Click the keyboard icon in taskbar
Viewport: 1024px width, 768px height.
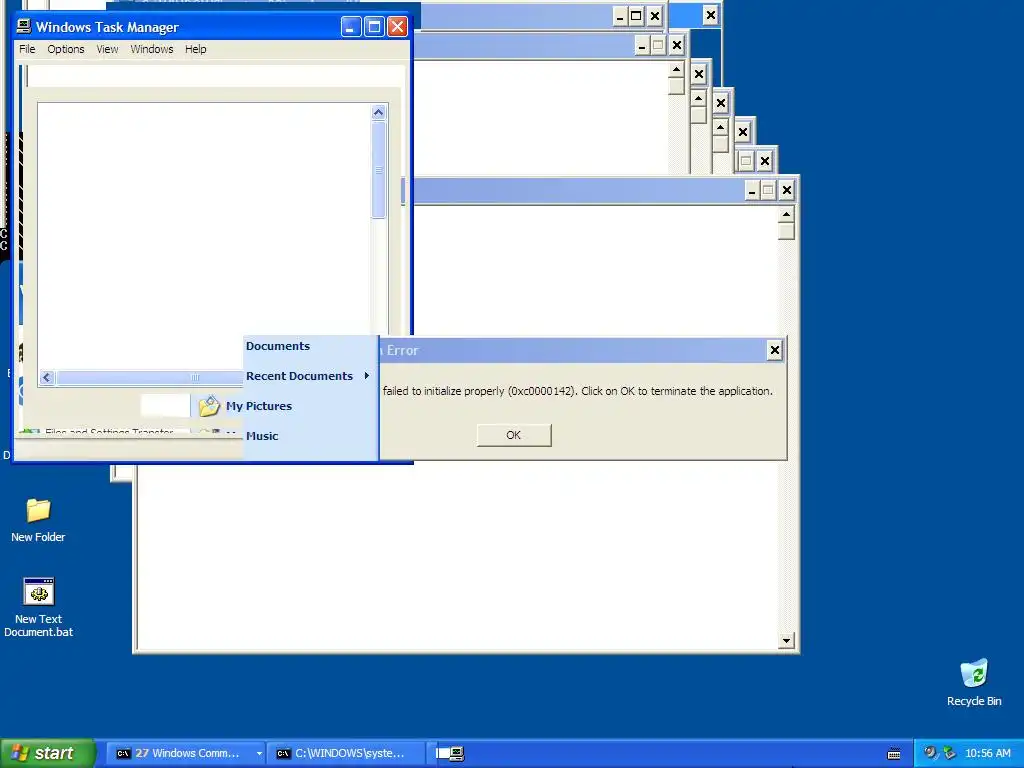point(894,754)
